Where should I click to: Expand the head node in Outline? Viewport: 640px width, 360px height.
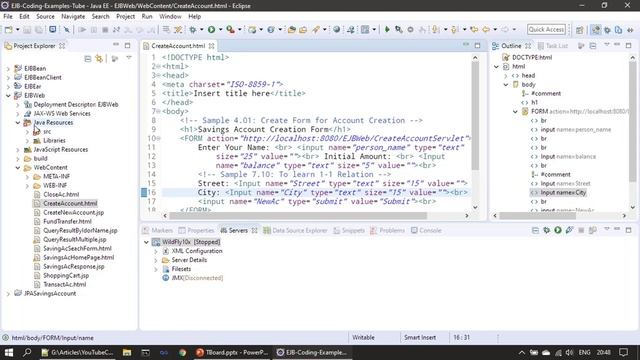506,76
